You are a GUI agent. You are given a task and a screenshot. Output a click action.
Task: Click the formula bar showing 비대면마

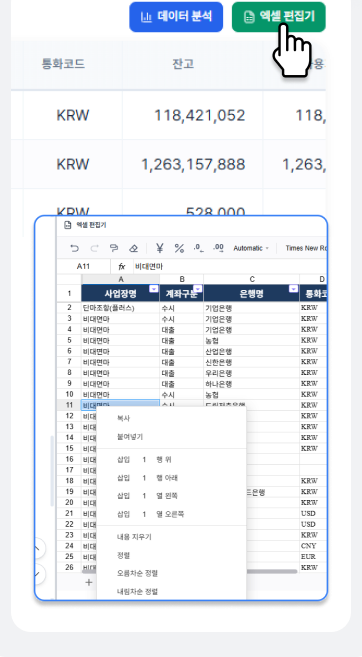[x=230, y=266]
